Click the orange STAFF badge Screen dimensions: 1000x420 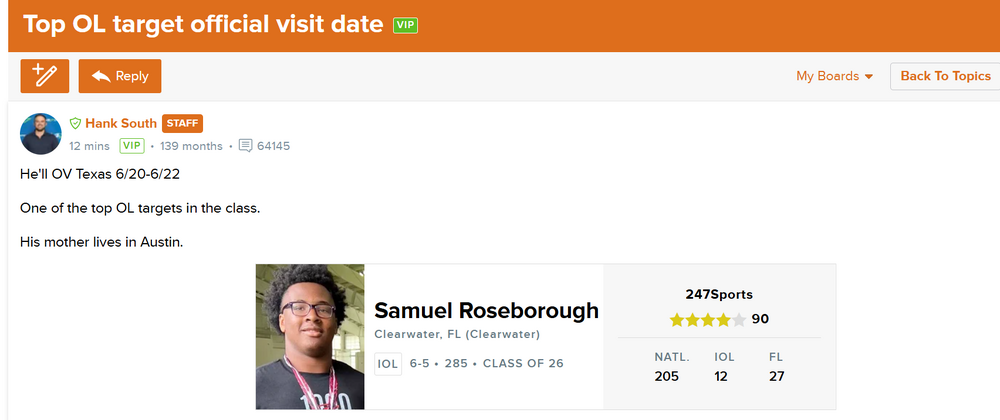click(x=183, y=124)
